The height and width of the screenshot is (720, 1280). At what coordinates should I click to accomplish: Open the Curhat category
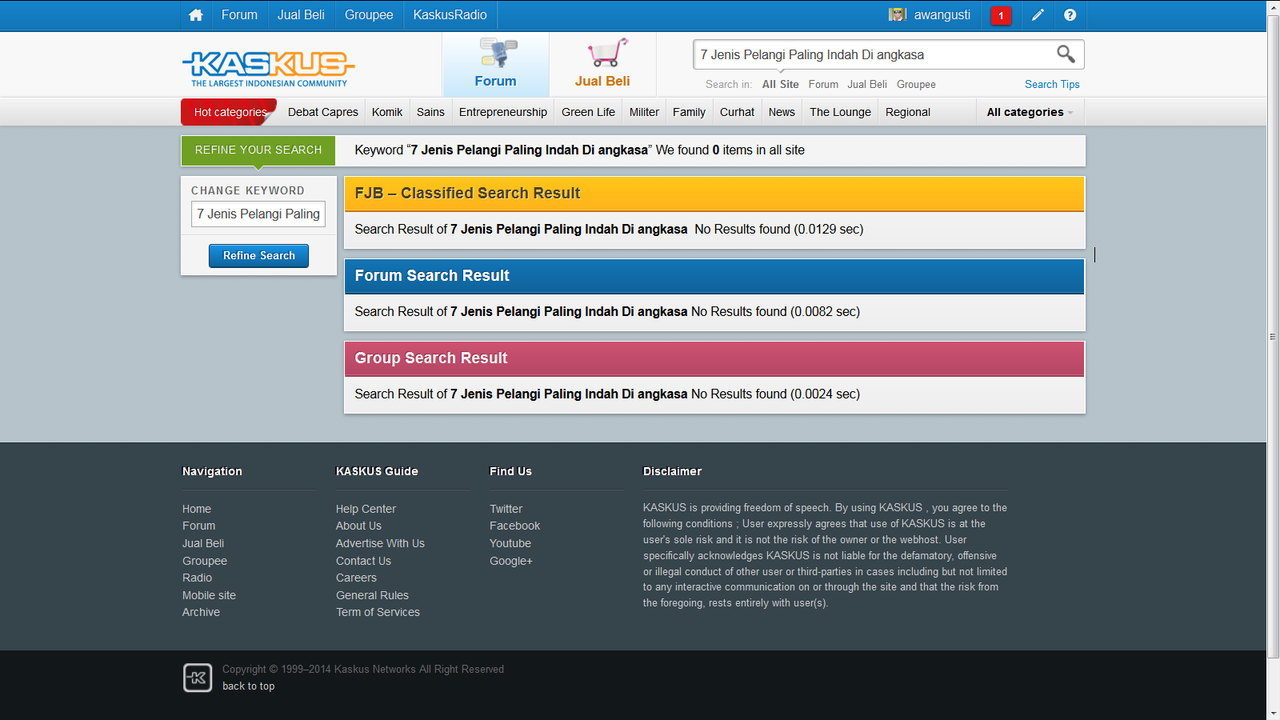point(737,112)
